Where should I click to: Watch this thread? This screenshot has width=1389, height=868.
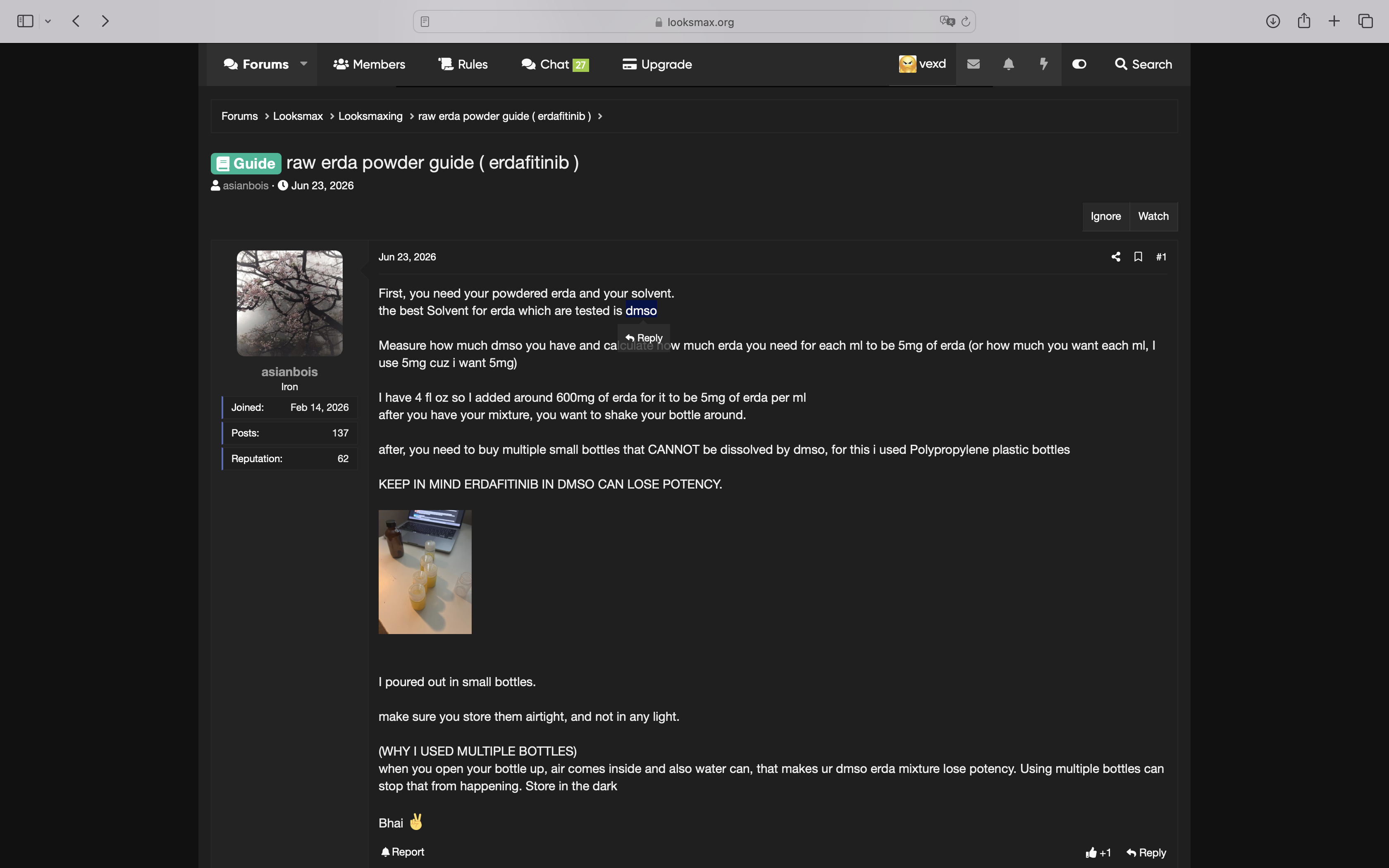click(1153, 217)
